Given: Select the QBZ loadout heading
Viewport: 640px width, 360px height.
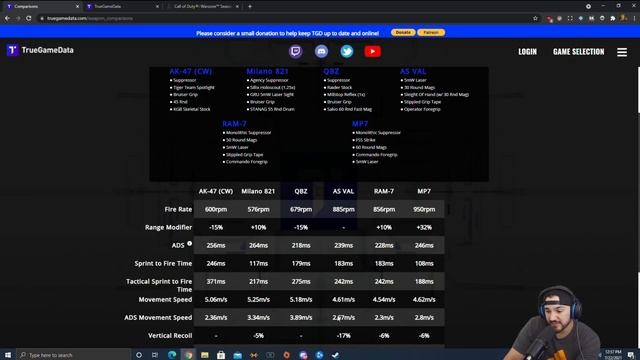Looking at the screenshot, I should click(331, 71).
